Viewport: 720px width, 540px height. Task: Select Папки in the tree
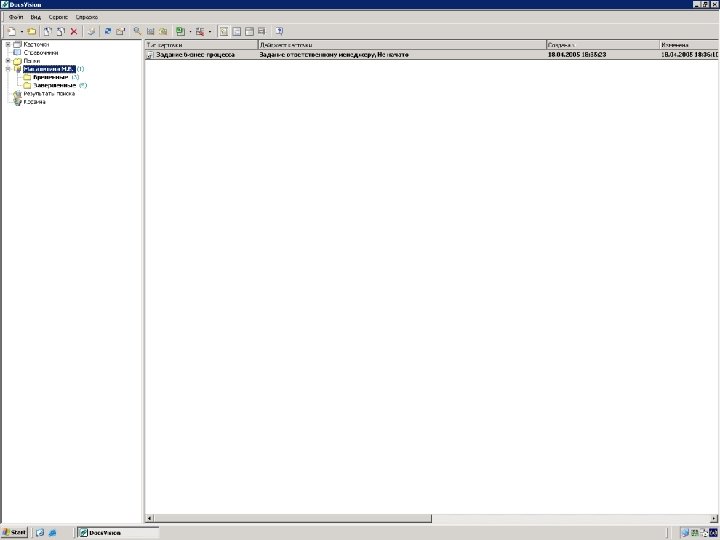click(32, 61)
